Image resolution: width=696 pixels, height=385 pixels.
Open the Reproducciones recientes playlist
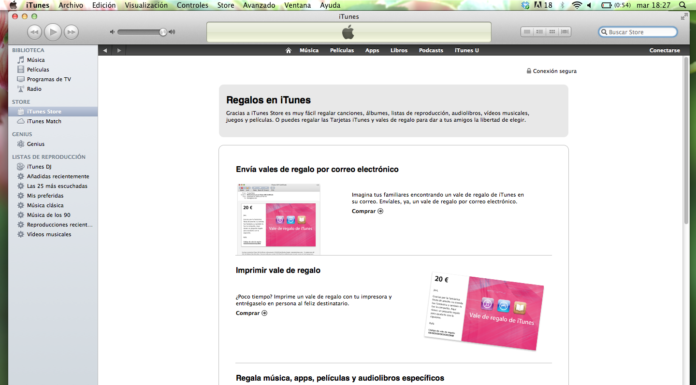tap(53, 225)
